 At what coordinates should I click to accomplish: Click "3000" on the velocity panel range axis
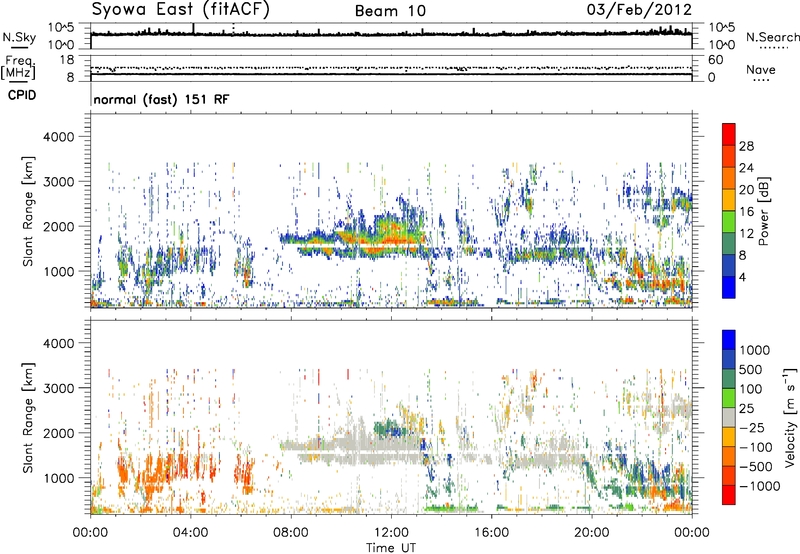[59, 389]
